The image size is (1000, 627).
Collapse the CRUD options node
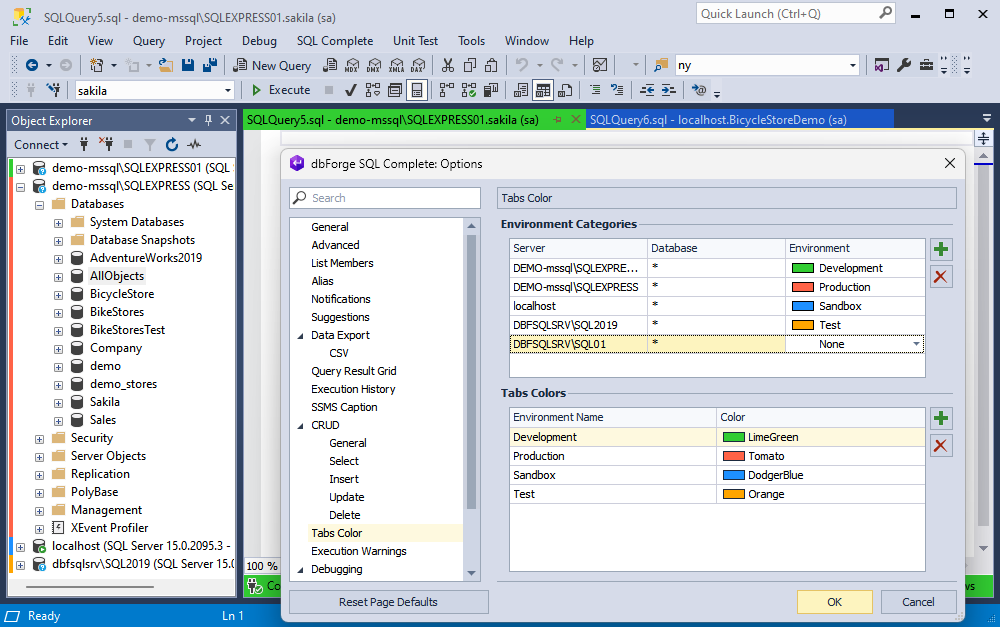(x=300, y=425)
